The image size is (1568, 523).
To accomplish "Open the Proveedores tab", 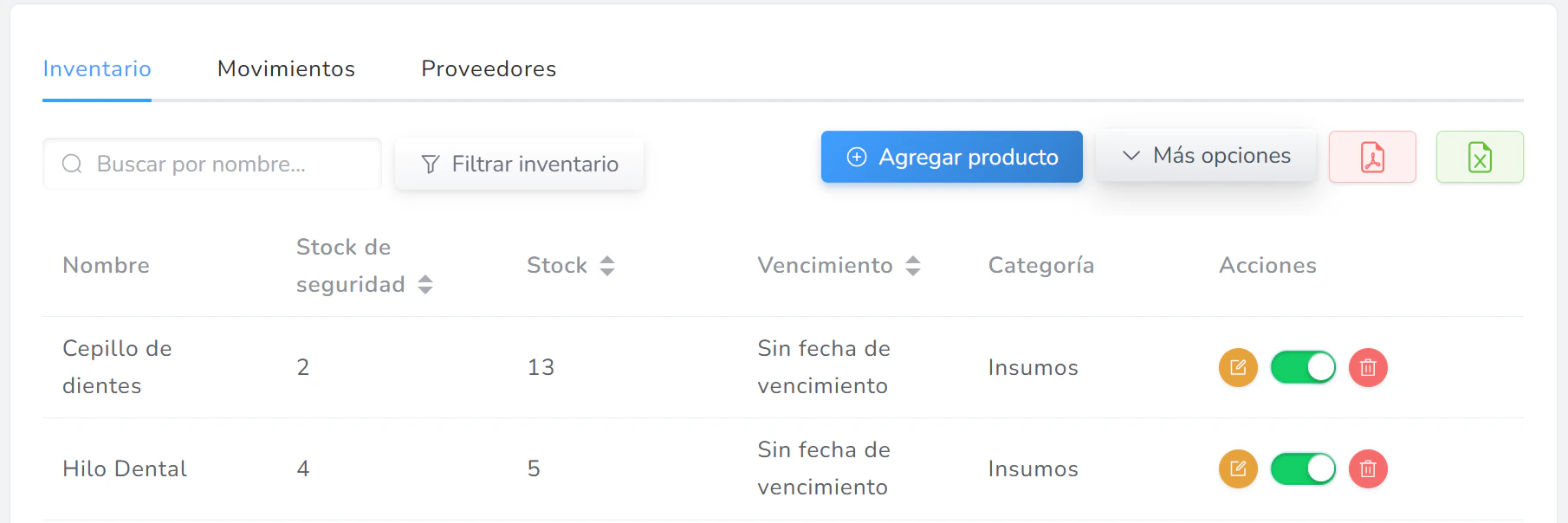I will coord(489,69).
